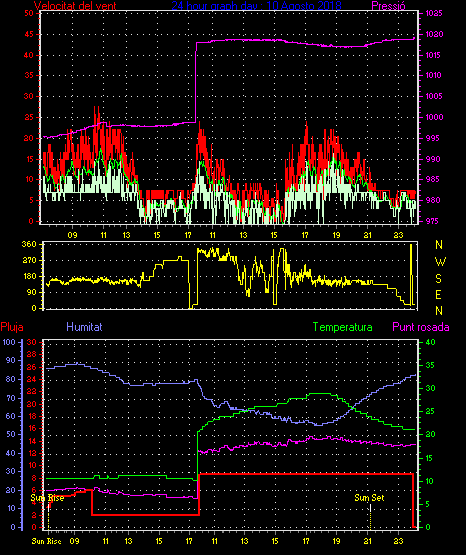Click pressure axis value 1025
Viewport: 466px width, 555px height.
point(434,13)
